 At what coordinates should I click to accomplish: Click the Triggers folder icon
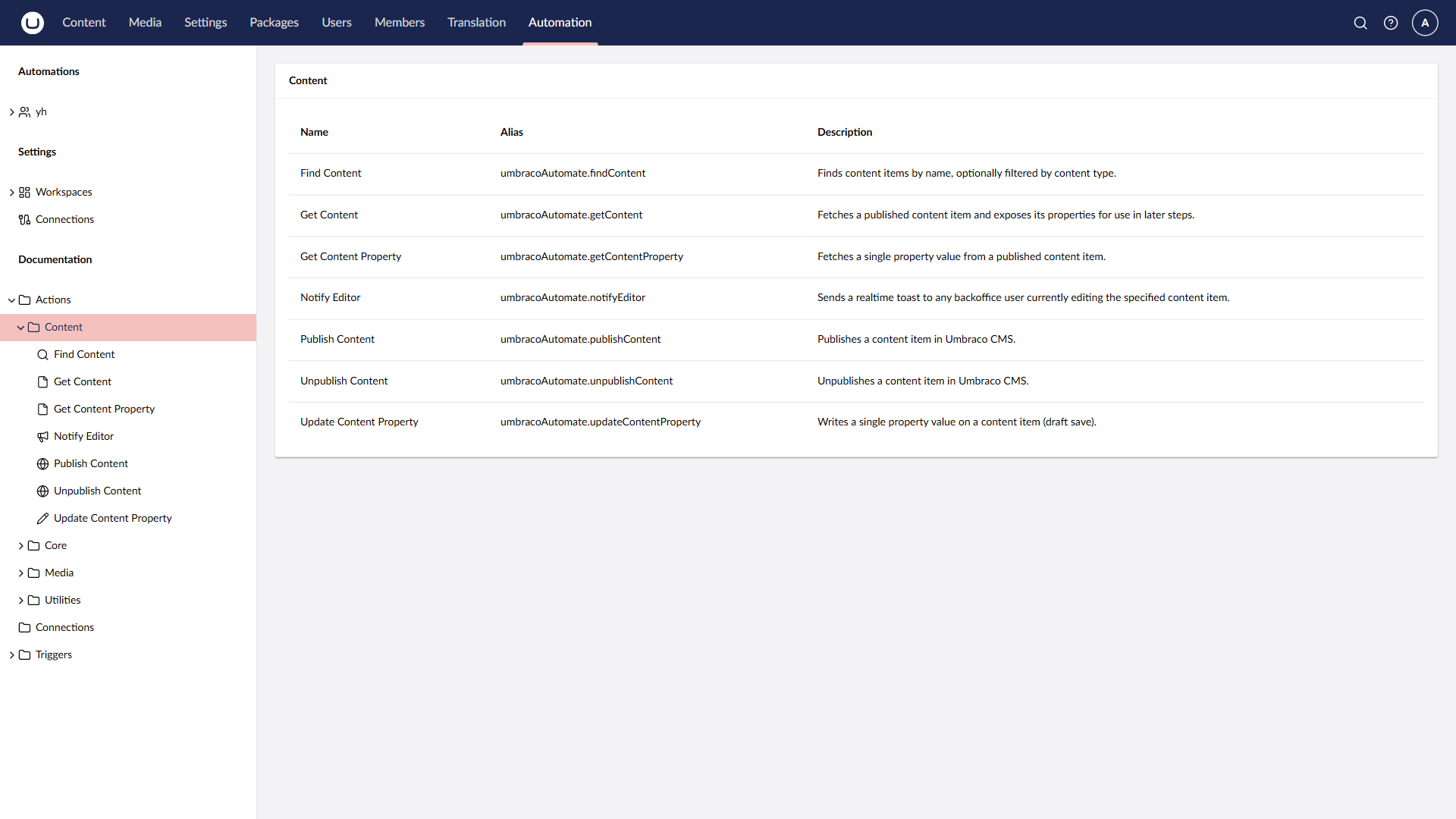click(25, 655)
